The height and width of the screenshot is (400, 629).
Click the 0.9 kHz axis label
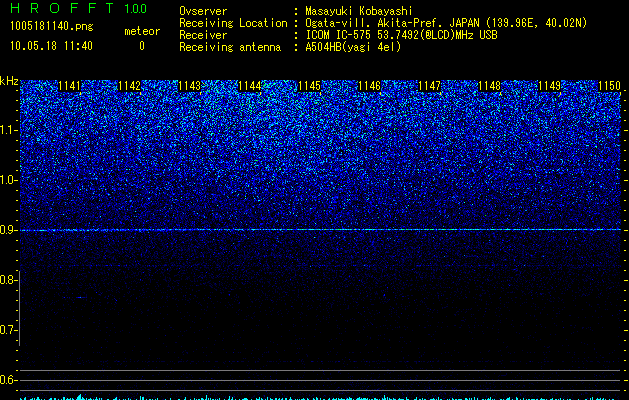[8, 230]
